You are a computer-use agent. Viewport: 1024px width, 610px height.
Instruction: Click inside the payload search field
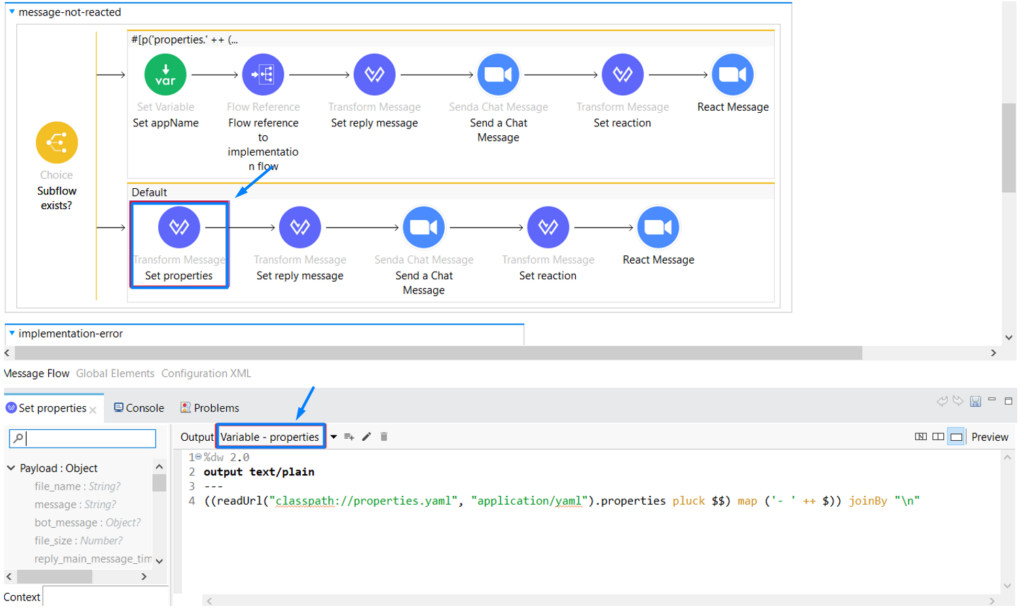point(85,438)
